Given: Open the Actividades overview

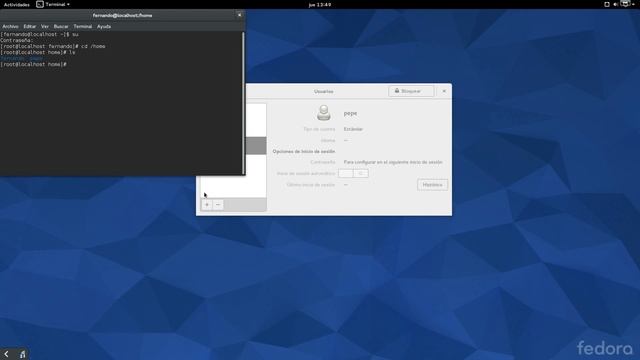Looking at the screenshot, I should [x=17, y=4].
